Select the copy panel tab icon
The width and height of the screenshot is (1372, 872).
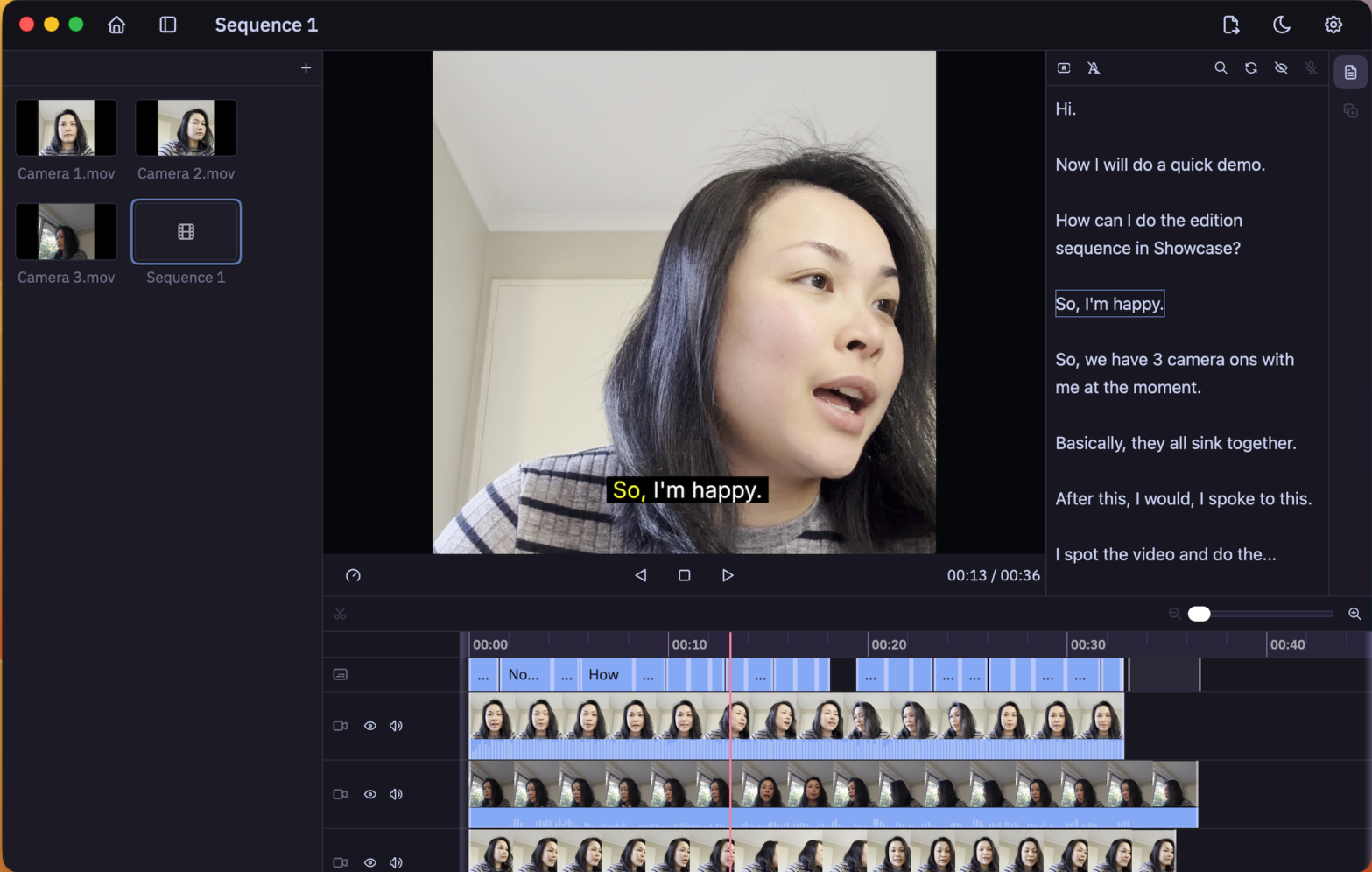point(1351,110)
